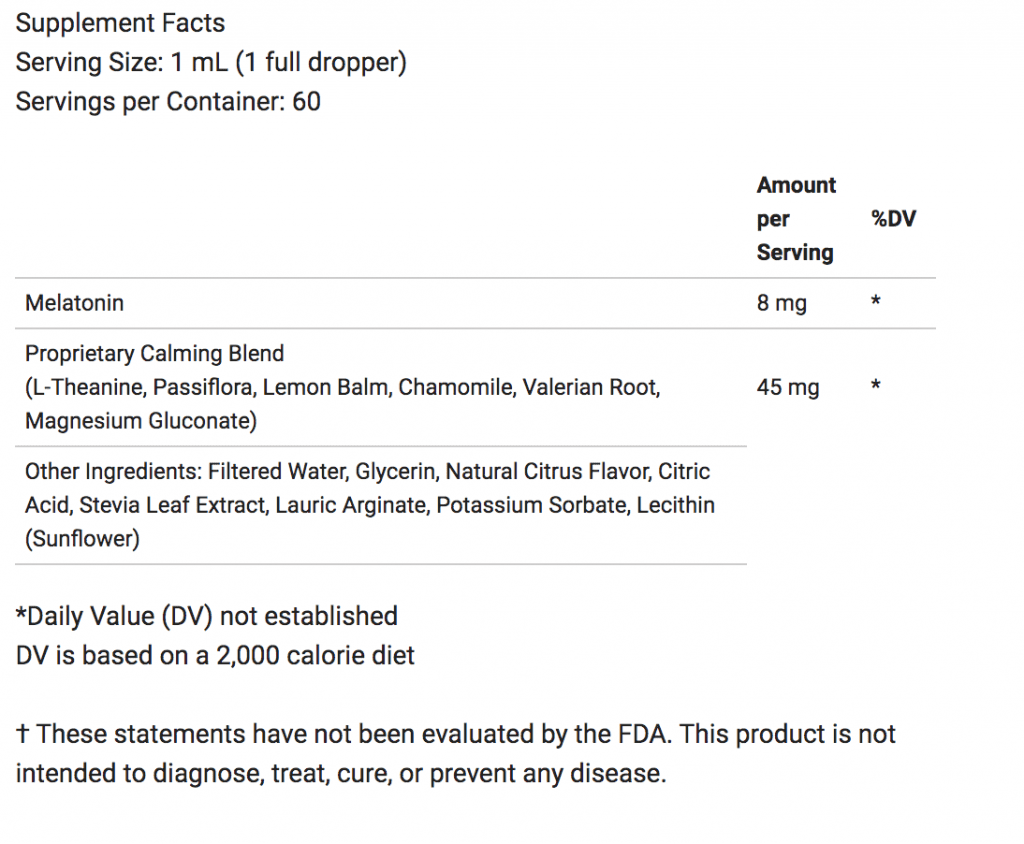The image size is (1024, 844).
Task: Click the FDA disclaimer dagger statement
Action: pos(455,754)
